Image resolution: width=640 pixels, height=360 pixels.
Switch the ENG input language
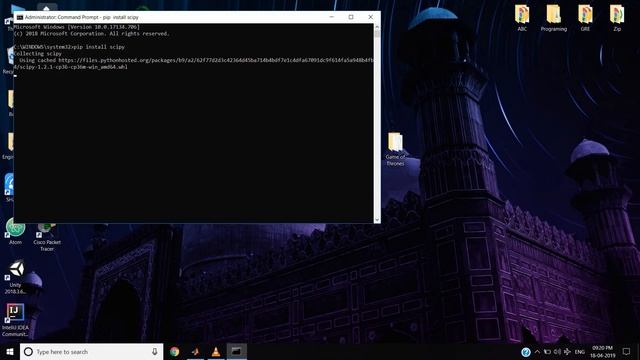coord(580,352)
